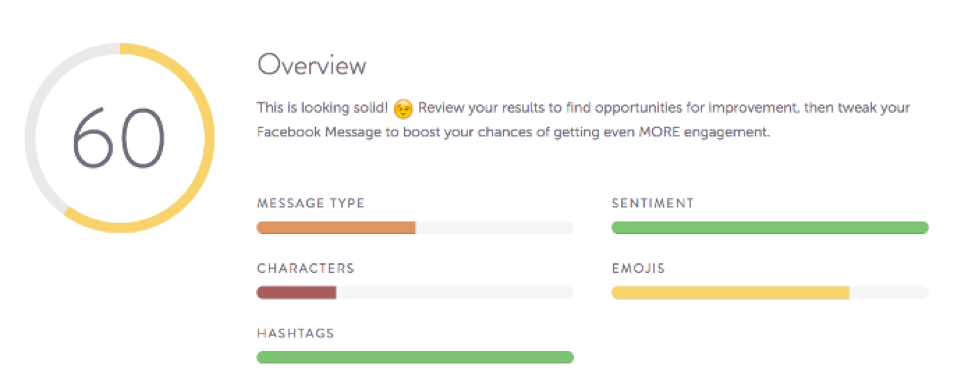The height and width of the screenshot is (390, 975).
Task: Click the empty part of the CHARACTERS bar
Action: (455, 292)
